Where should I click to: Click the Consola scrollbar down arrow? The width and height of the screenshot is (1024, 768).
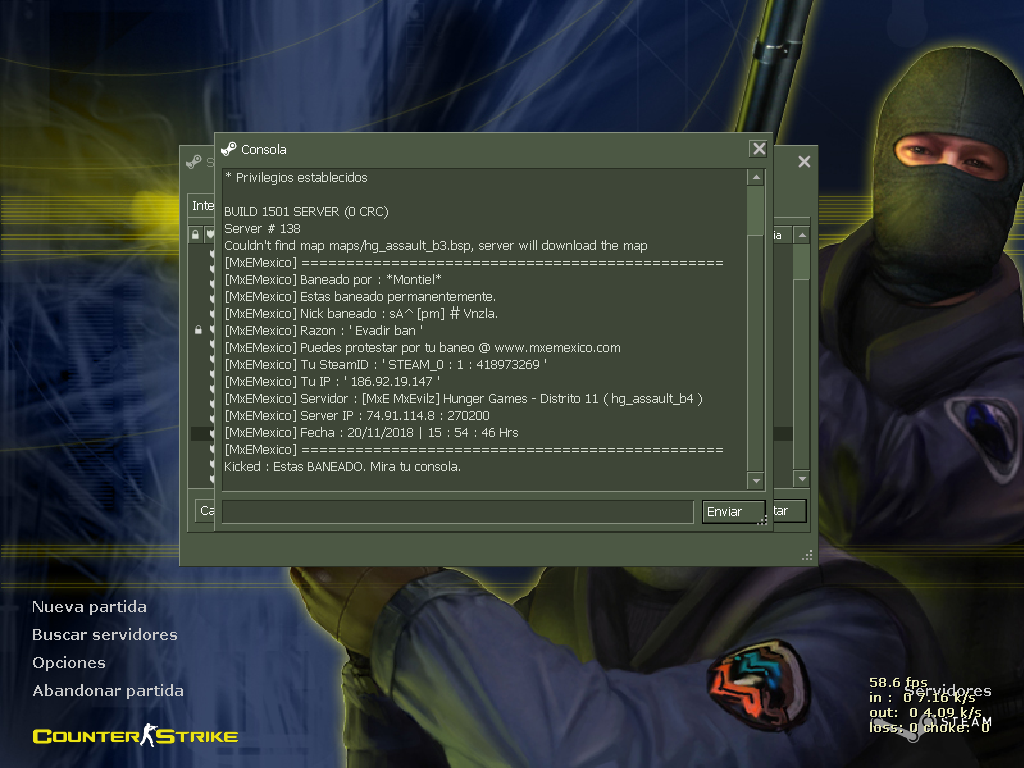(756, 481)
